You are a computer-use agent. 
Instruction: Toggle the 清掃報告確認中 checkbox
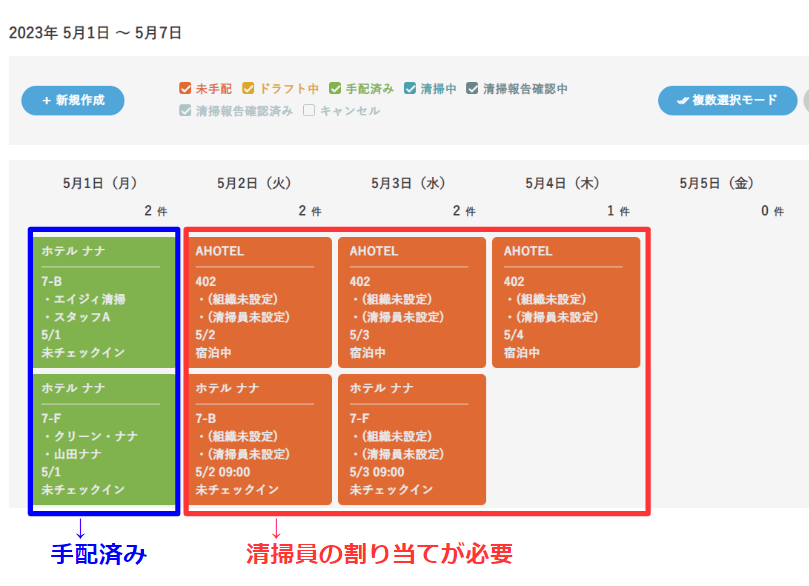point(473,89)
